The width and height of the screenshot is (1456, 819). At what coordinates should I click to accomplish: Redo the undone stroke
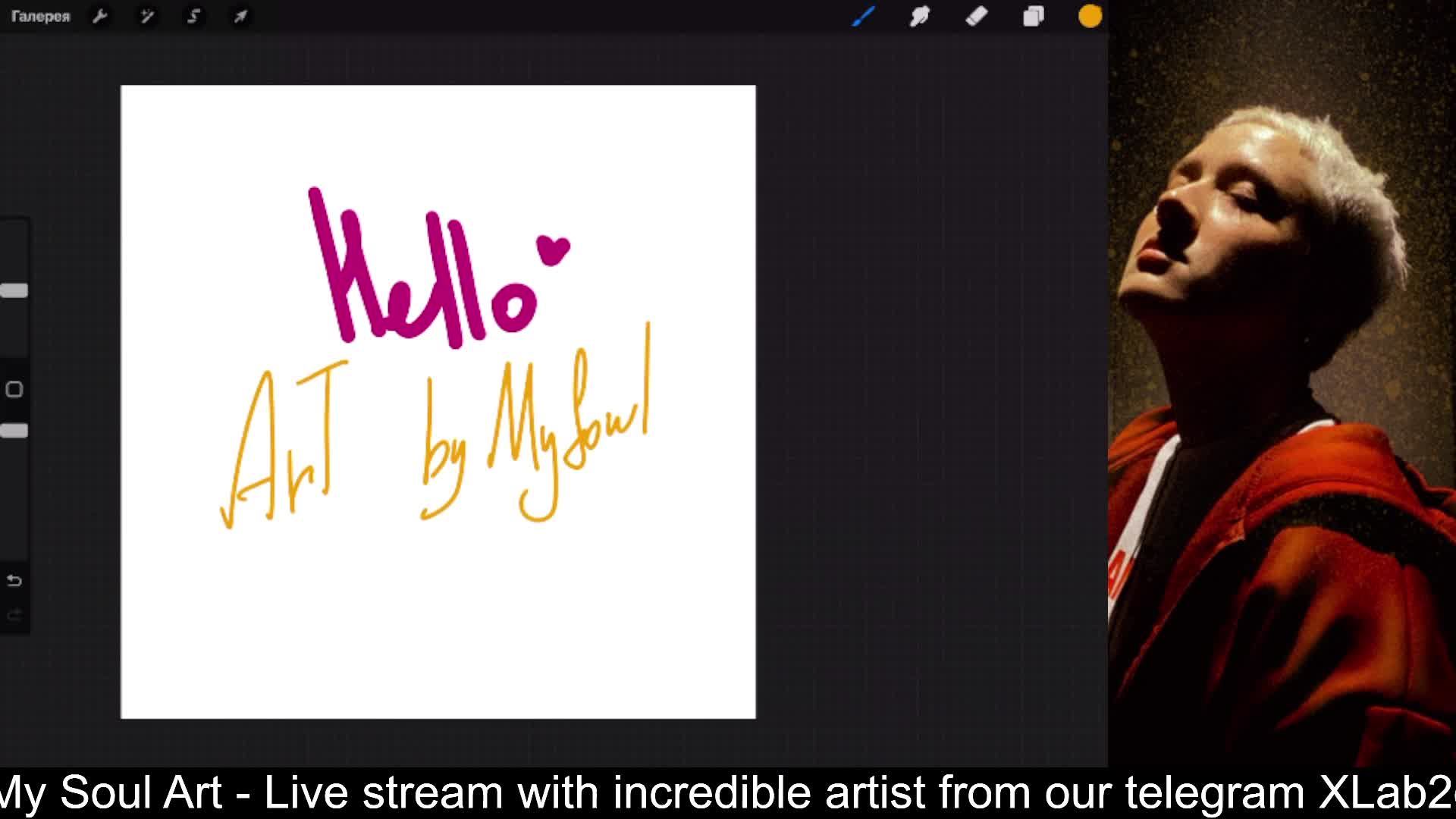coord(14,616)
